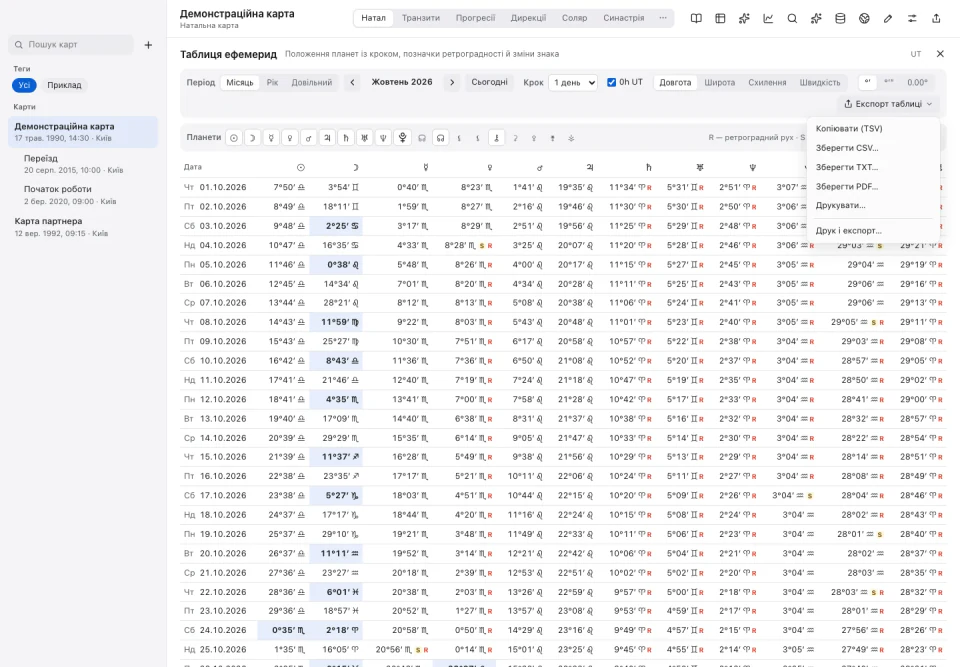Filter by the Усі tag
960x667 pixels.
[x=24, y=85]
